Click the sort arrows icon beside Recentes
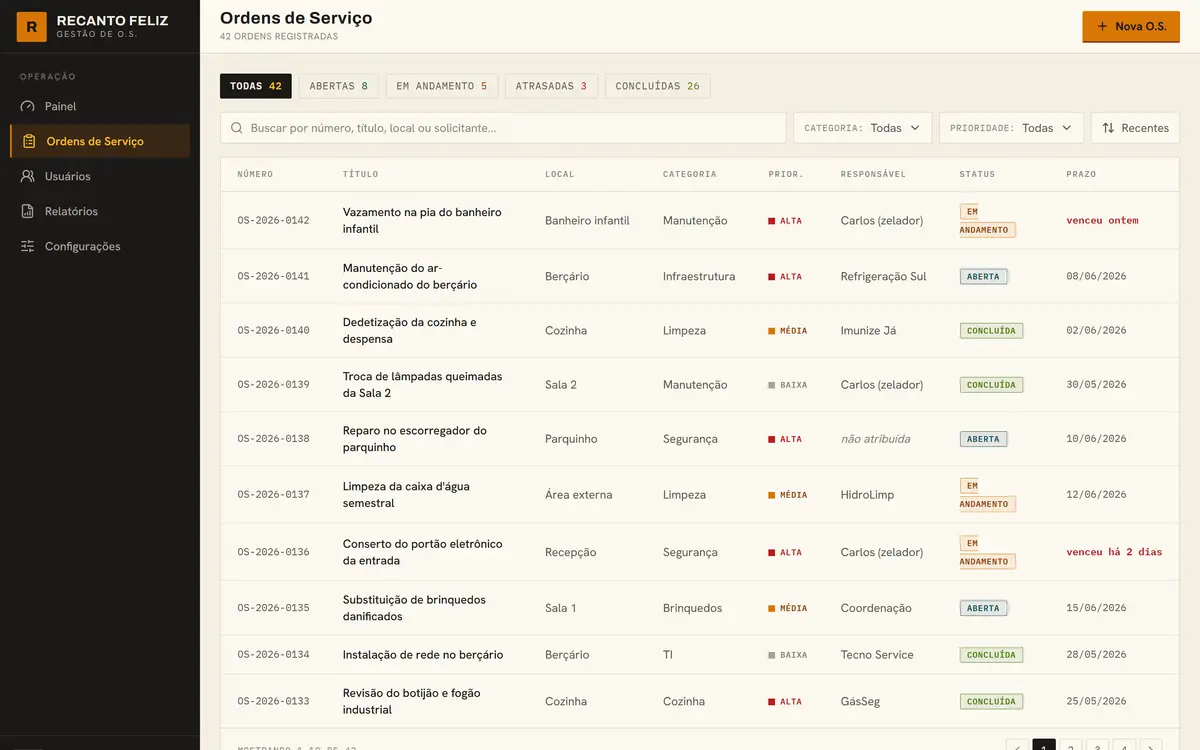Viewport: 1200px width, 750px height. coord(1108,128)
